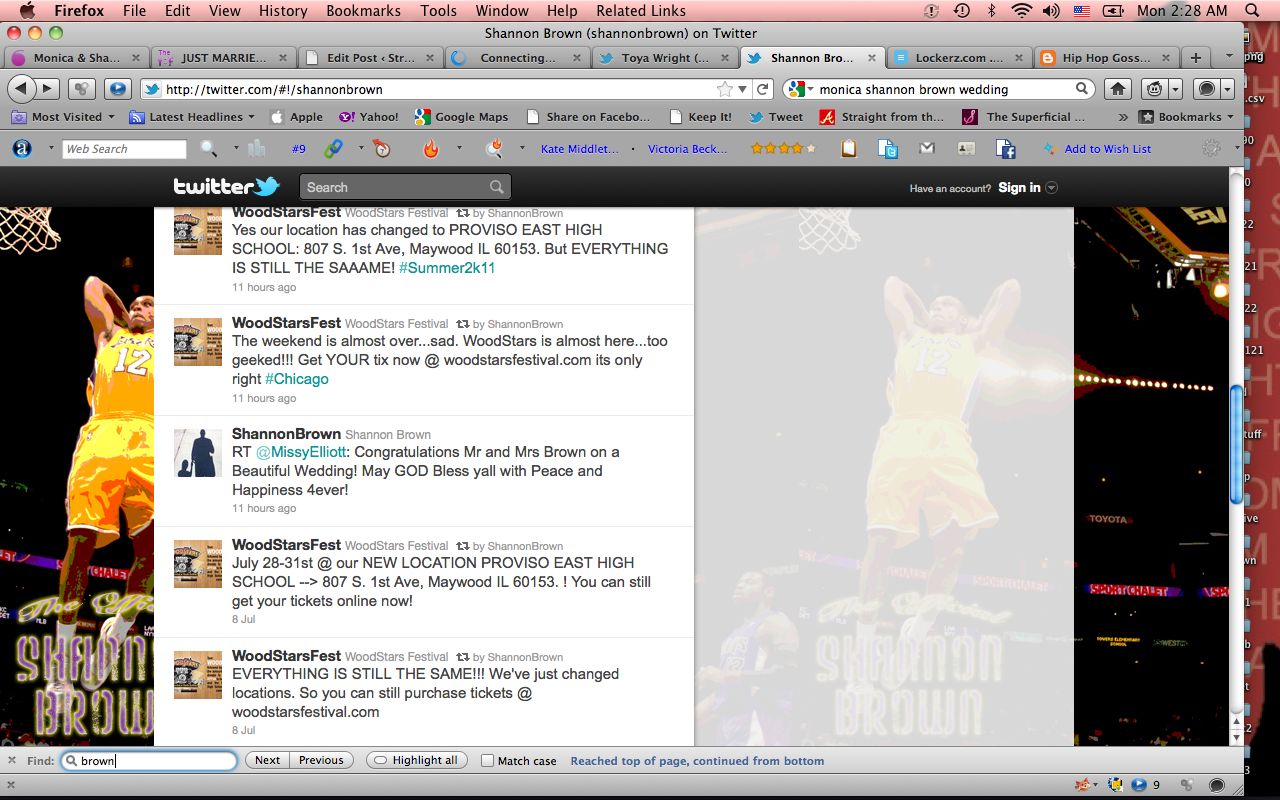Viewport: 1280px width, 800px height.
Task: Reload the current page
Action: [763, 89]
